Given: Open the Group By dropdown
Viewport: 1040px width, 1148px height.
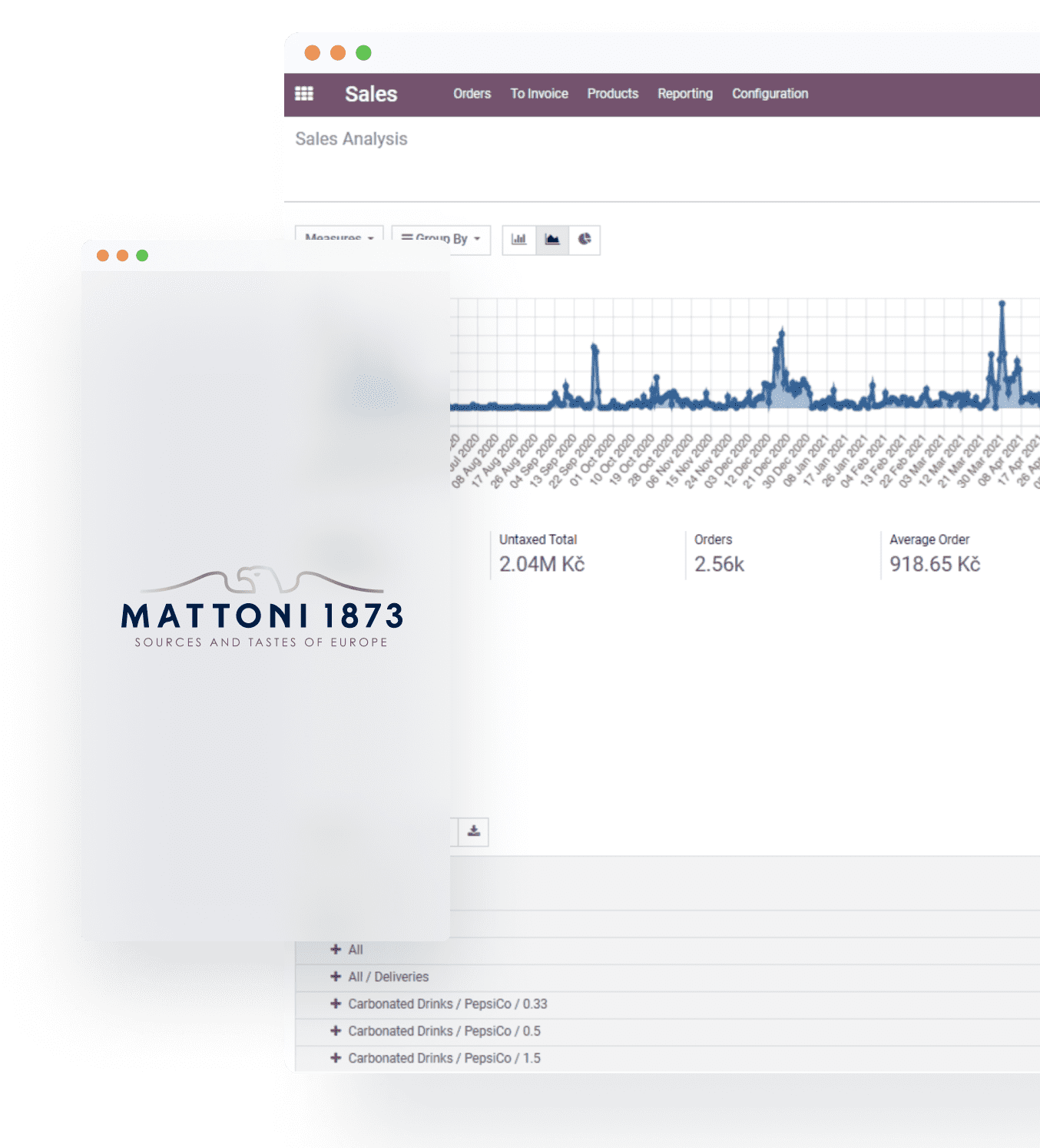Looking at the screenshot, I should pos(440,239).
